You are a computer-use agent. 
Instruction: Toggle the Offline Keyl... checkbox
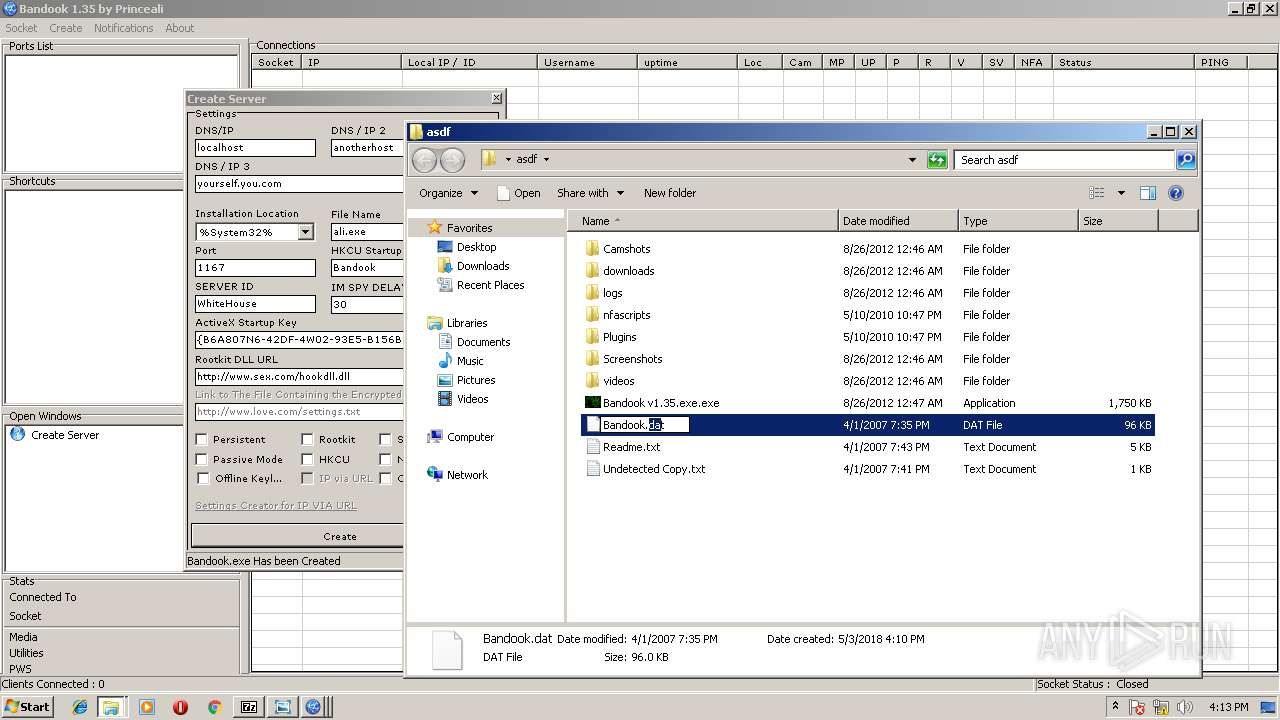[202, 478]
